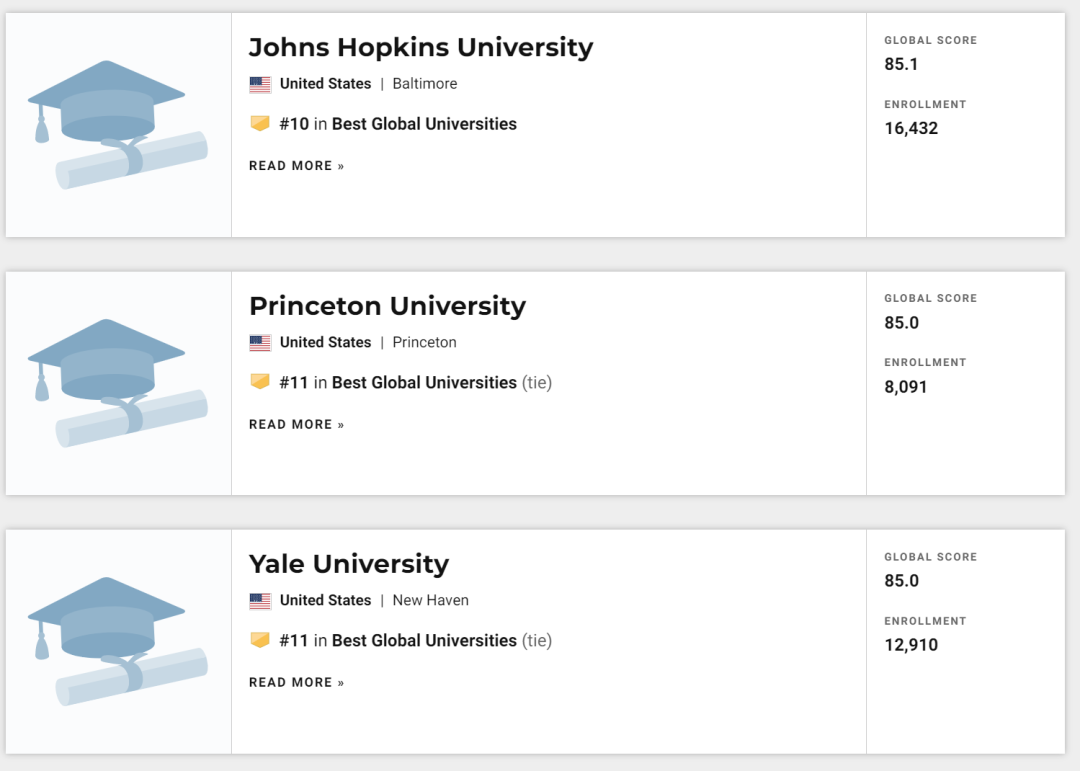Open the Yale University title link
The height and width of the screenshot is (771, 1080).
point(348,564)
